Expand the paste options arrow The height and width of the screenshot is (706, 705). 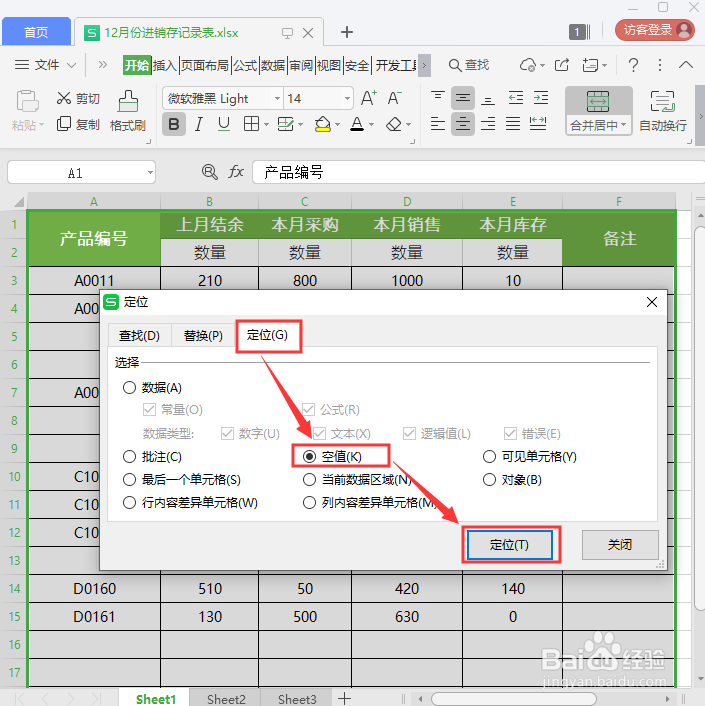[x=41, y=124]
